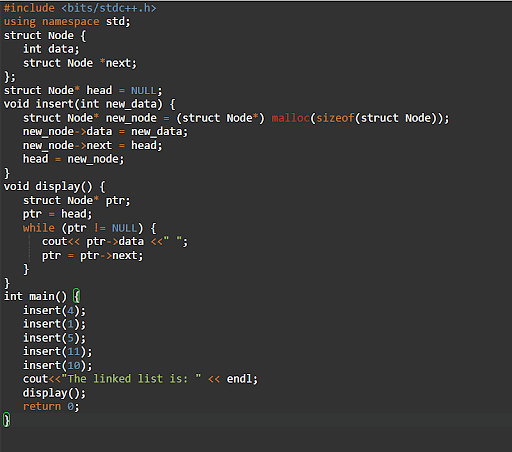Click 'insert(4);' line
Viewport: 512px width, 452px height.
coord(54,310)
